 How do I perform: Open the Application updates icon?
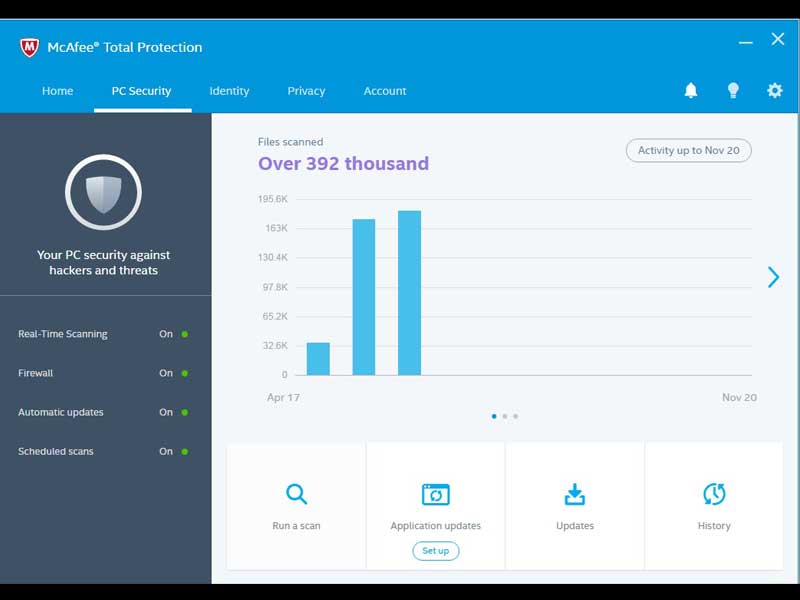point(435,494)
